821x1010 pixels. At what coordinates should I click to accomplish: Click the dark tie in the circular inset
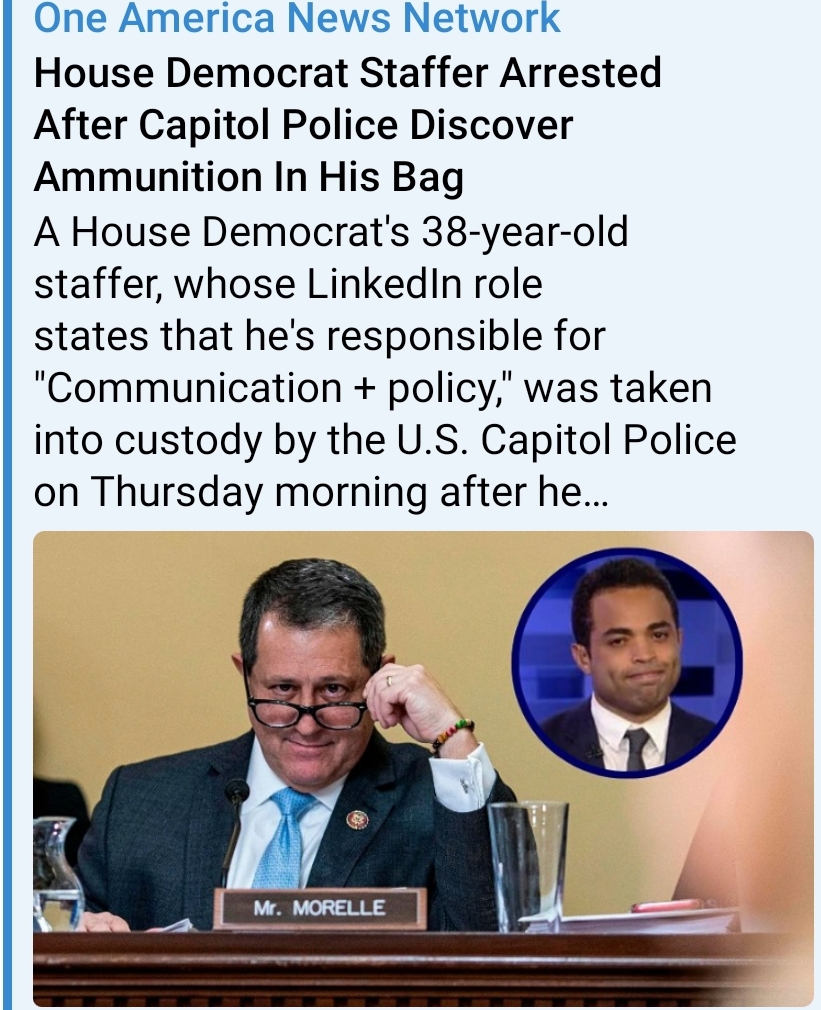click(634, 748)
